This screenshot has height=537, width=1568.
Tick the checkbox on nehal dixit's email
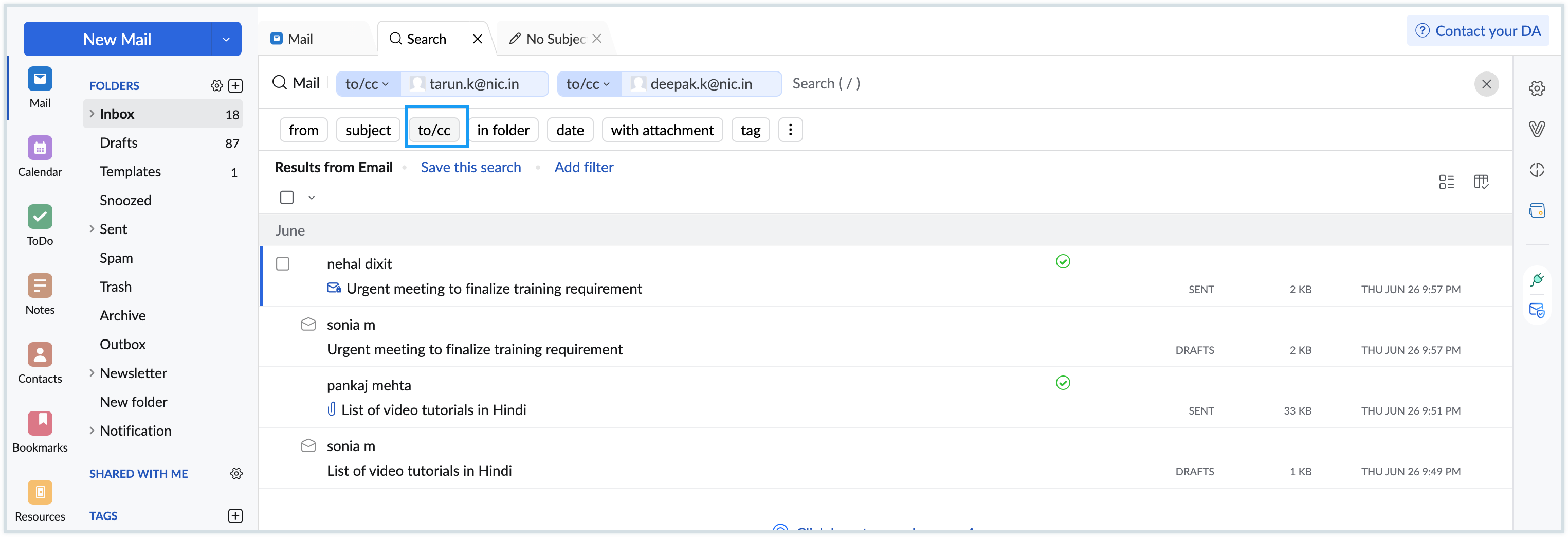pos(283,264)
